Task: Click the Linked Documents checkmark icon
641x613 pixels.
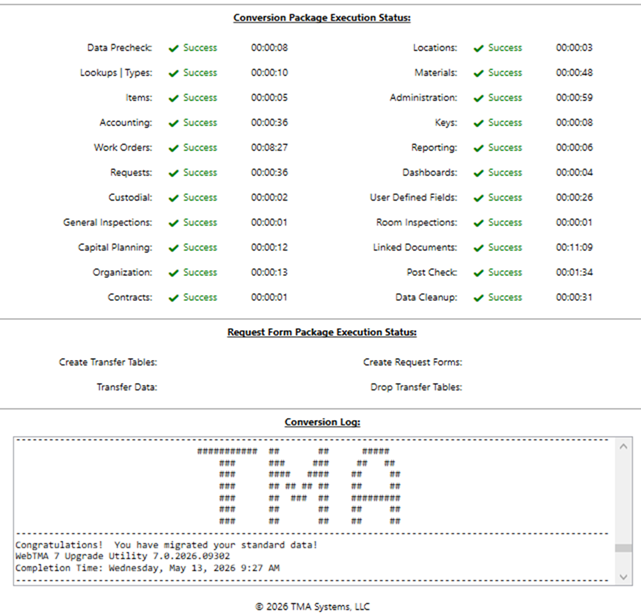Action: (479, 248)
